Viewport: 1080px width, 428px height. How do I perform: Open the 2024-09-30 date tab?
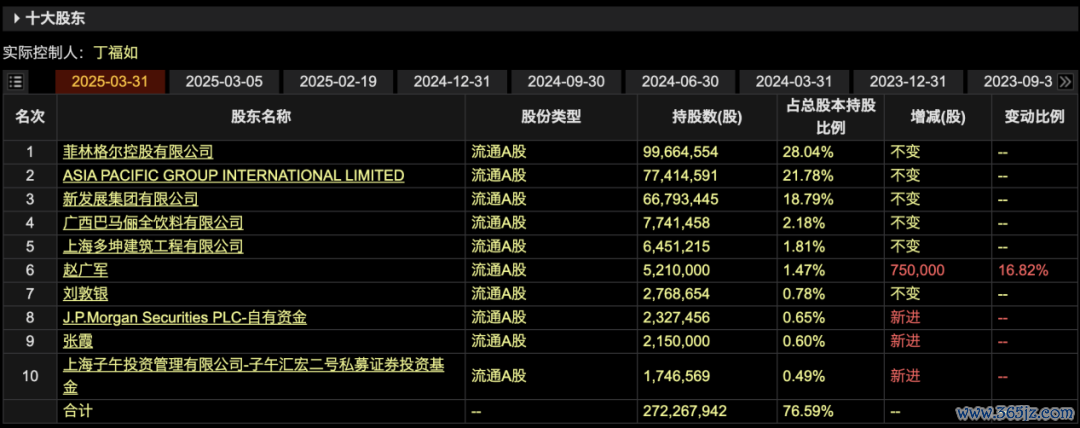(565, 82)
